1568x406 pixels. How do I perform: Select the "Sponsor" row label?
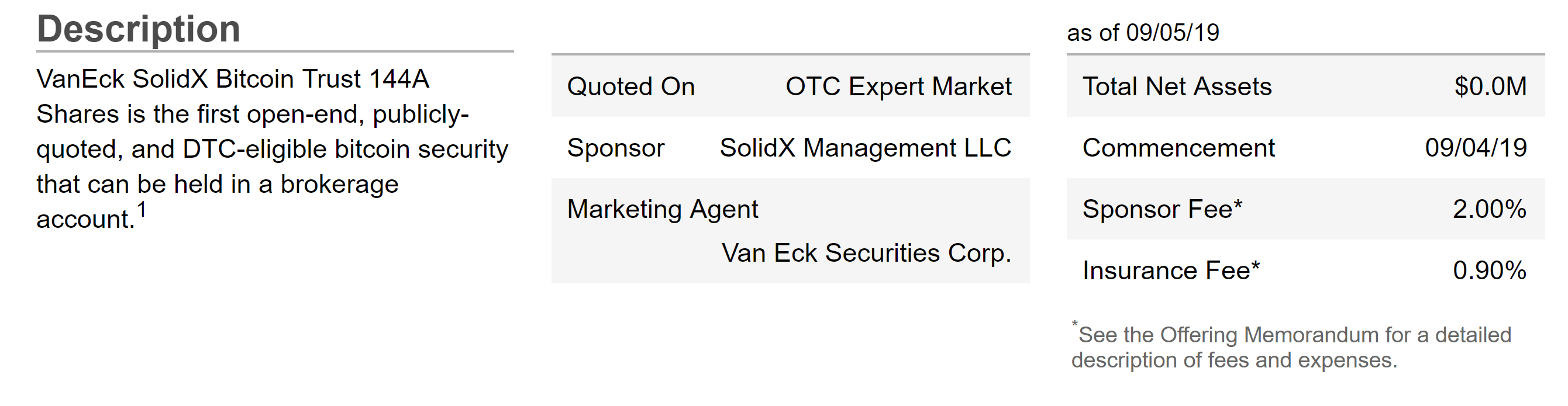pos(615,148)
